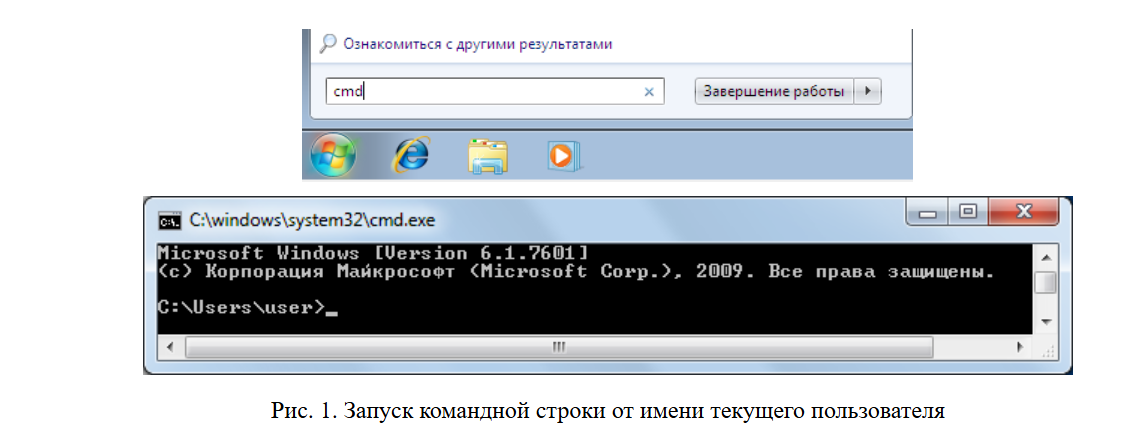
Task: Open the 'Ознакомиться с другими результатами' link
Action: pyautogui.click(x=477, y=44)
